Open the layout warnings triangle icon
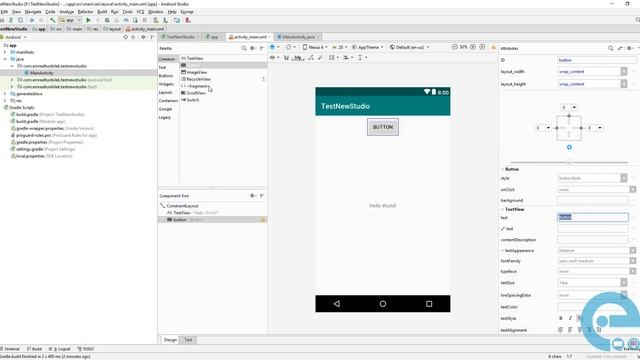640x360 pixels. (493, 47)
